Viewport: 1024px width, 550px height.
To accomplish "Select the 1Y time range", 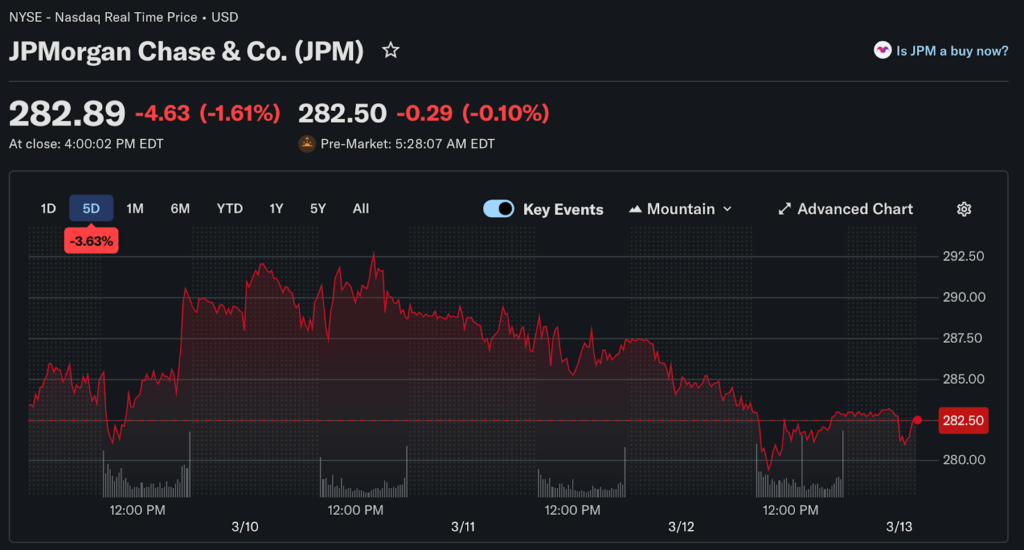I will (x=276, y=209).
